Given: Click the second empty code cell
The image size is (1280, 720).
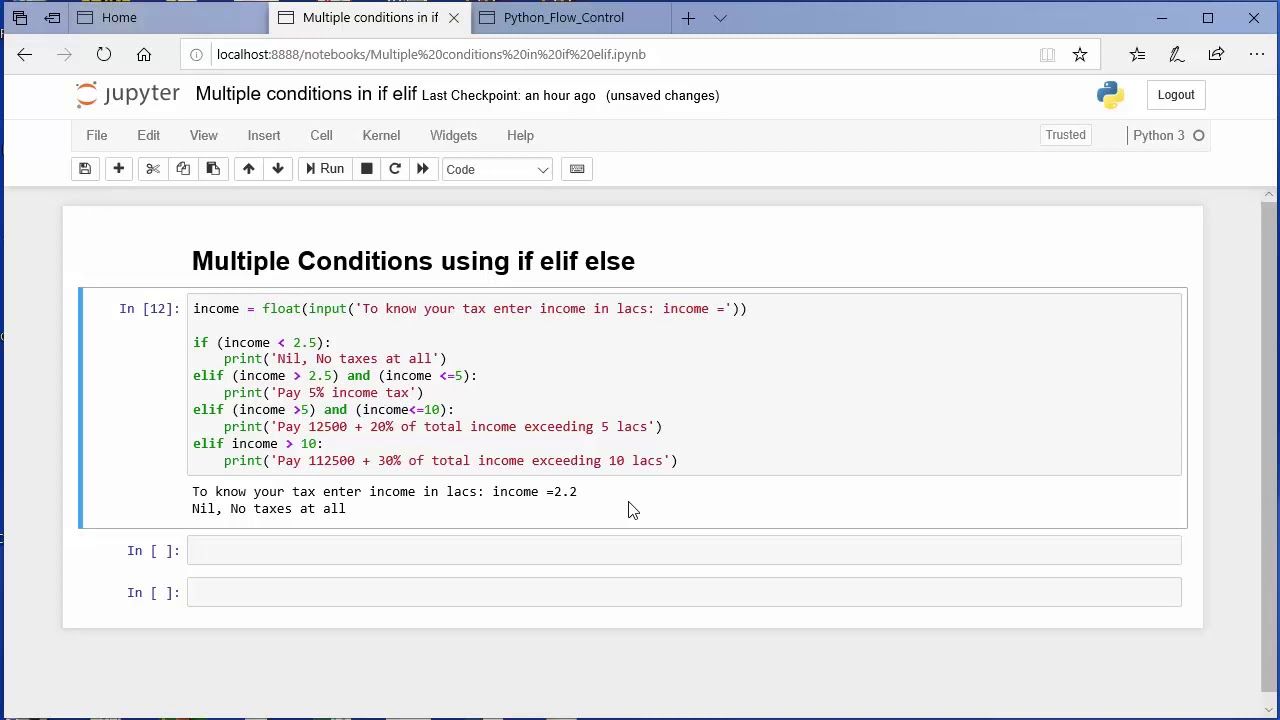Looking at the screenshot, I should tap(684, 593).
